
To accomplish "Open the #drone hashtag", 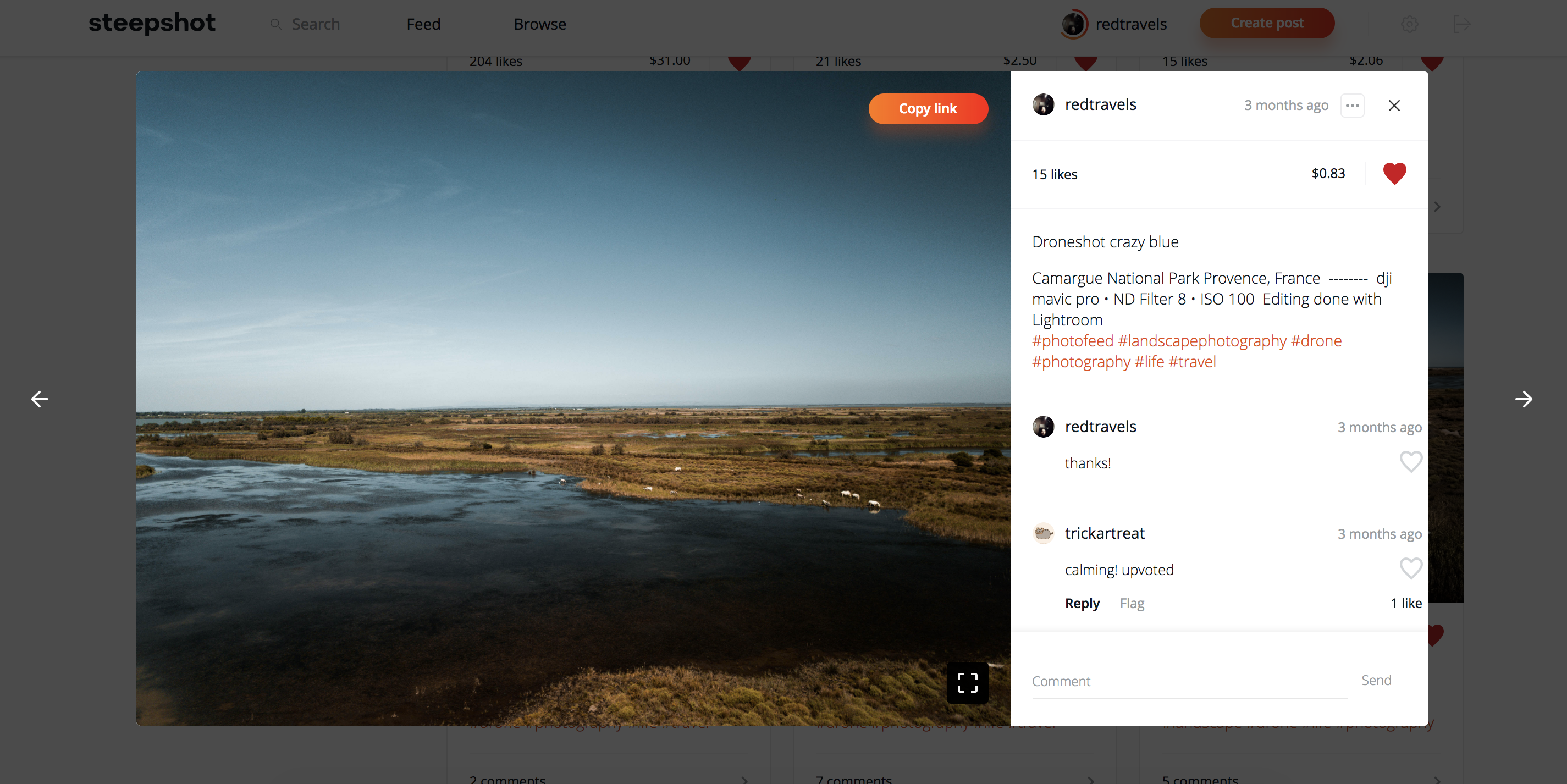I will [x=1316, y=341].
